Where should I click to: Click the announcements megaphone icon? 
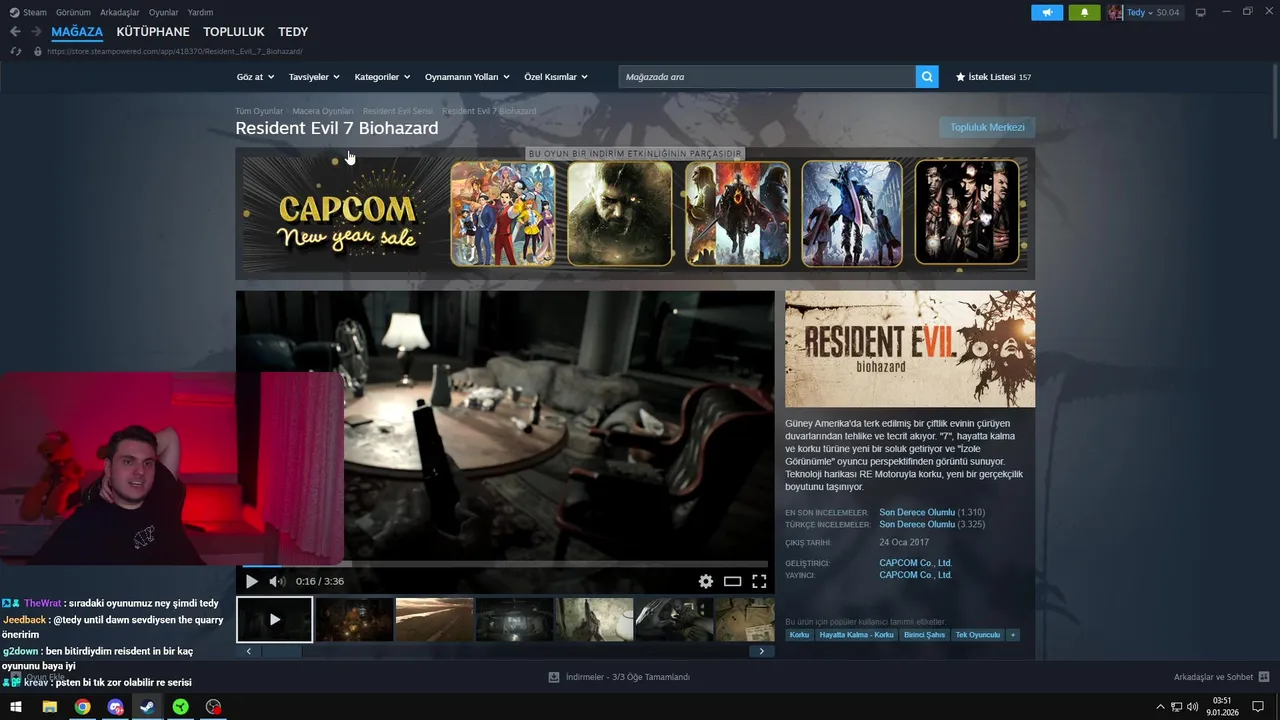(x=1047, y=12)
